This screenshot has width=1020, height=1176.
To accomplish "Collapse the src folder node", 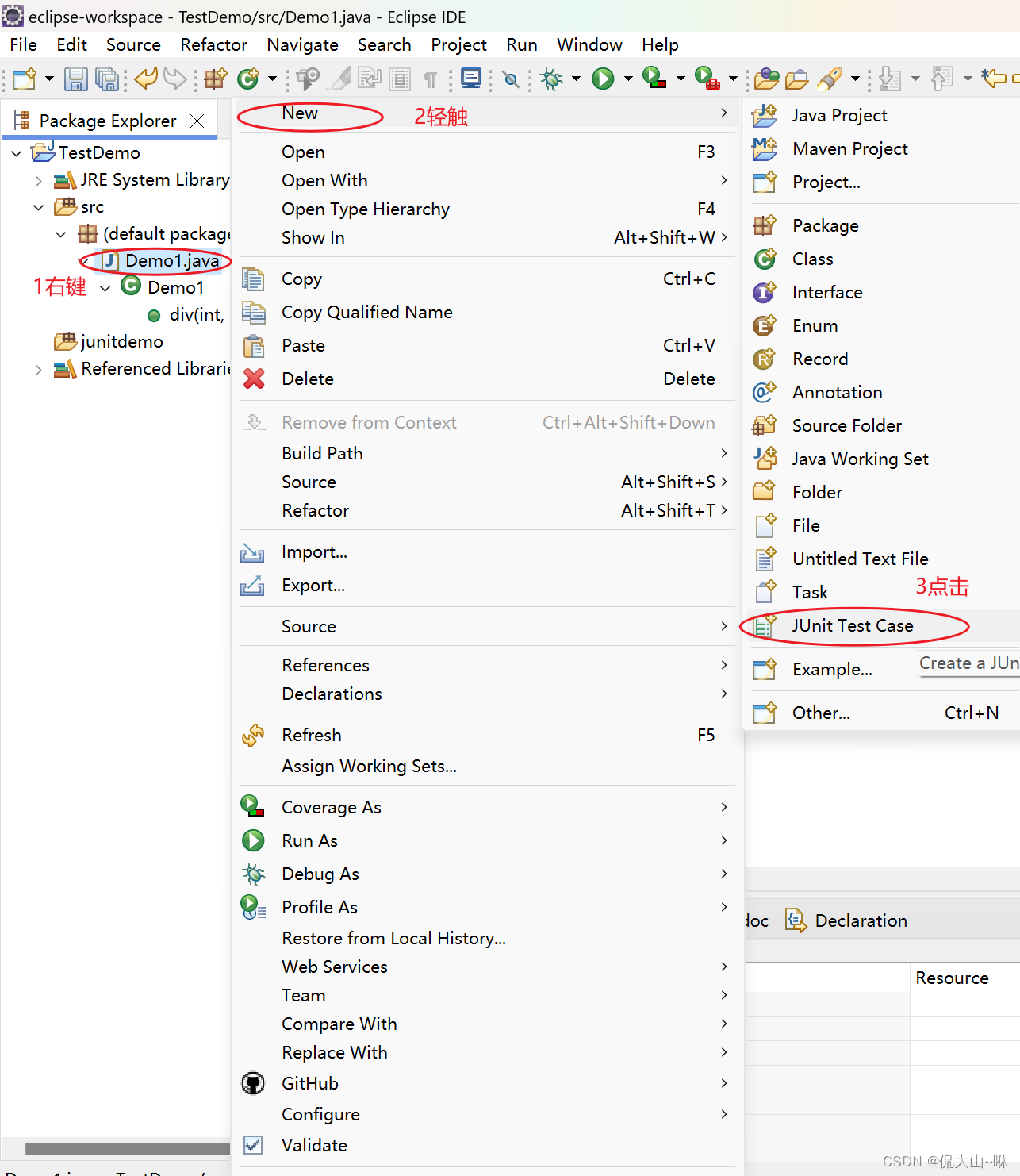I will pos(38,208).
